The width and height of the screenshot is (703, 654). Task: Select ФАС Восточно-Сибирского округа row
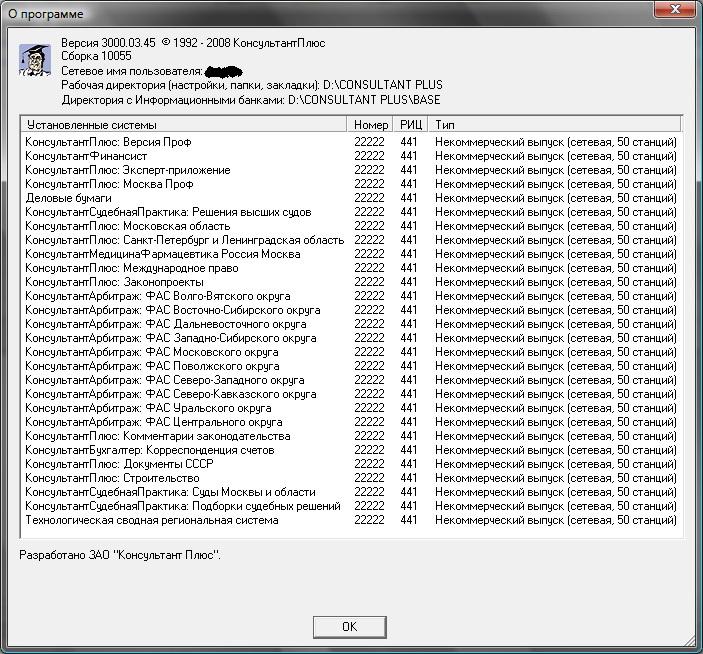(351, 310)
